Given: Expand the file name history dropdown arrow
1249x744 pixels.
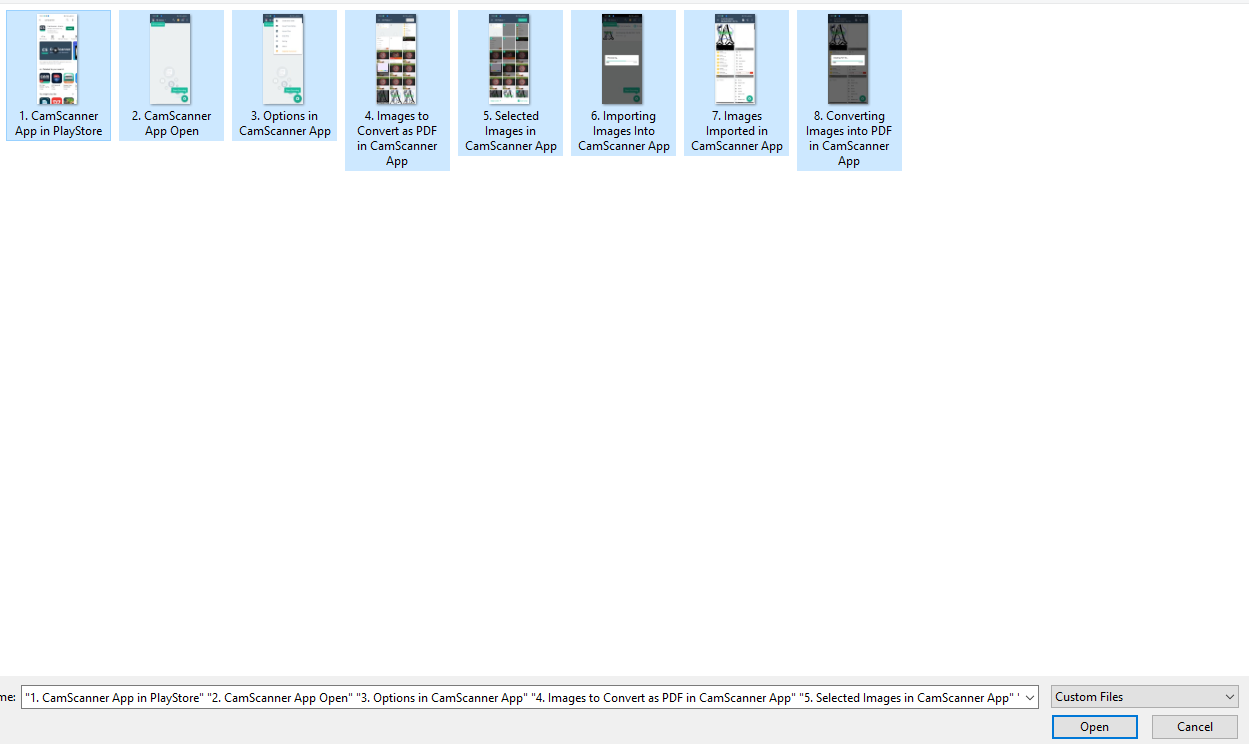Looking at the screenshot, I should click(1030, 698).
